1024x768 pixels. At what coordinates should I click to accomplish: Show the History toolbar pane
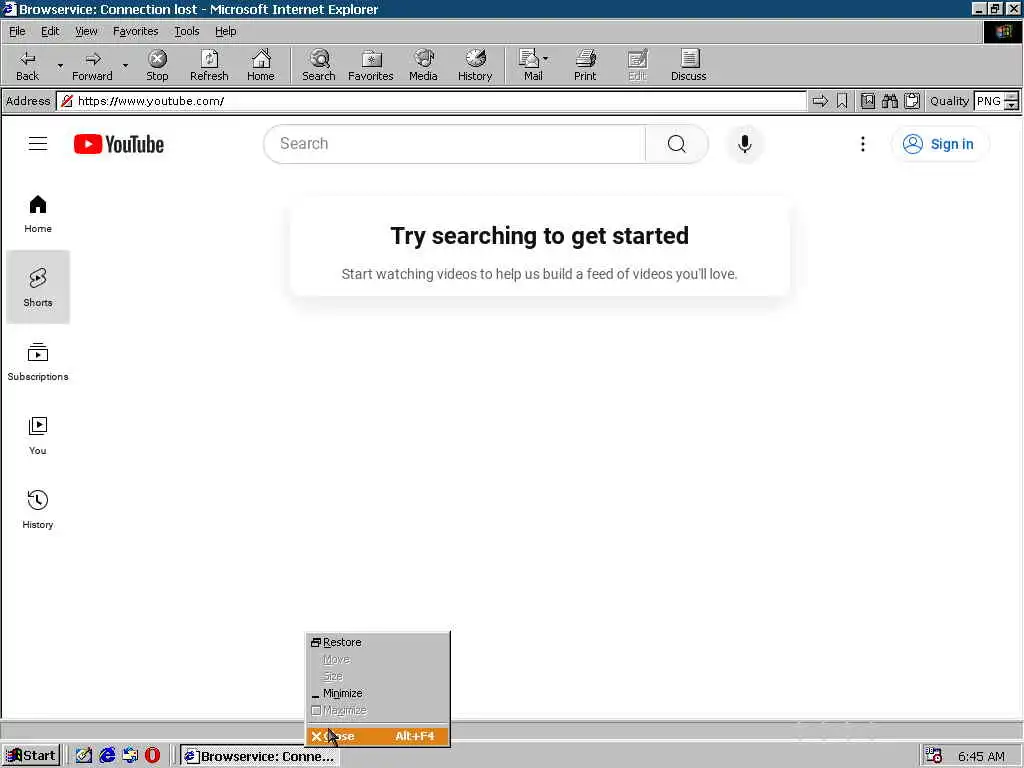tap(475, 65)
